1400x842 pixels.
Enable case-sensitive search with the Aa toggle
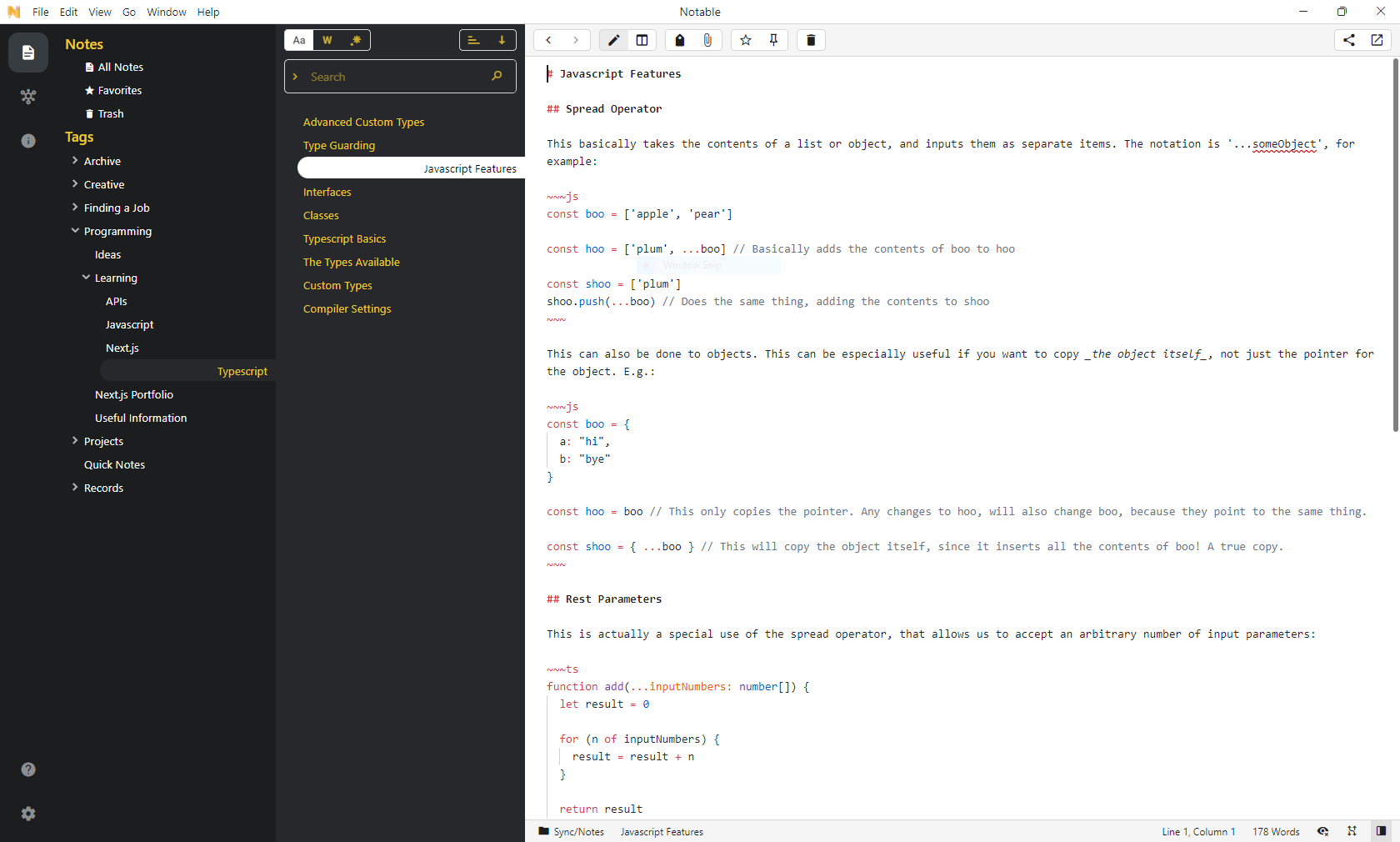click(299, 40)
